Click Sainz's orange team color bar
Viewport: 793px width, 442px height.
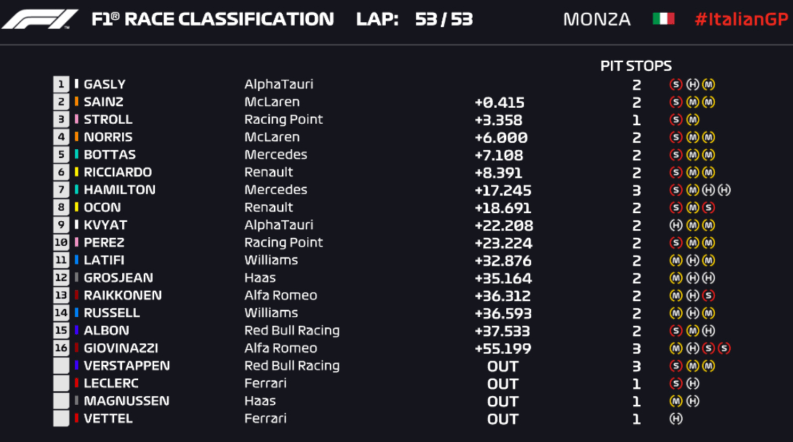[x=76, y=102]
